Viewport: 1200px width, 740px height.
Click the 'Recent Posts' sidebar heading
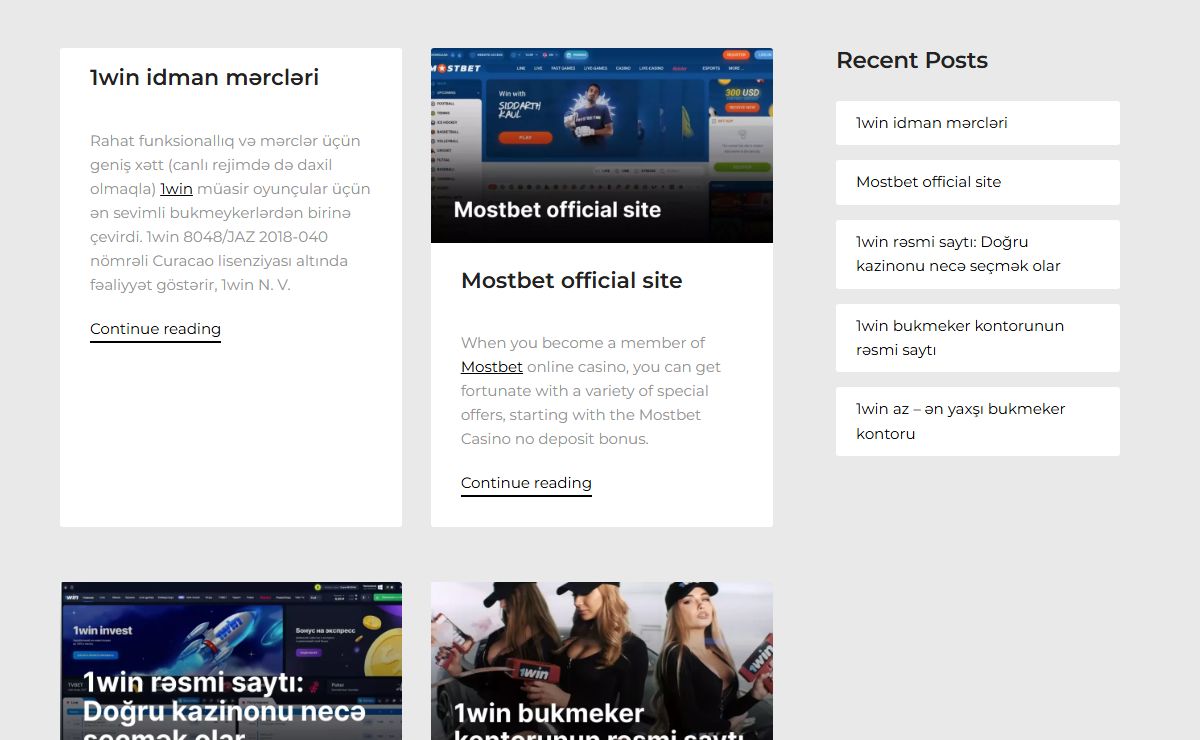(x=911, y=60)
